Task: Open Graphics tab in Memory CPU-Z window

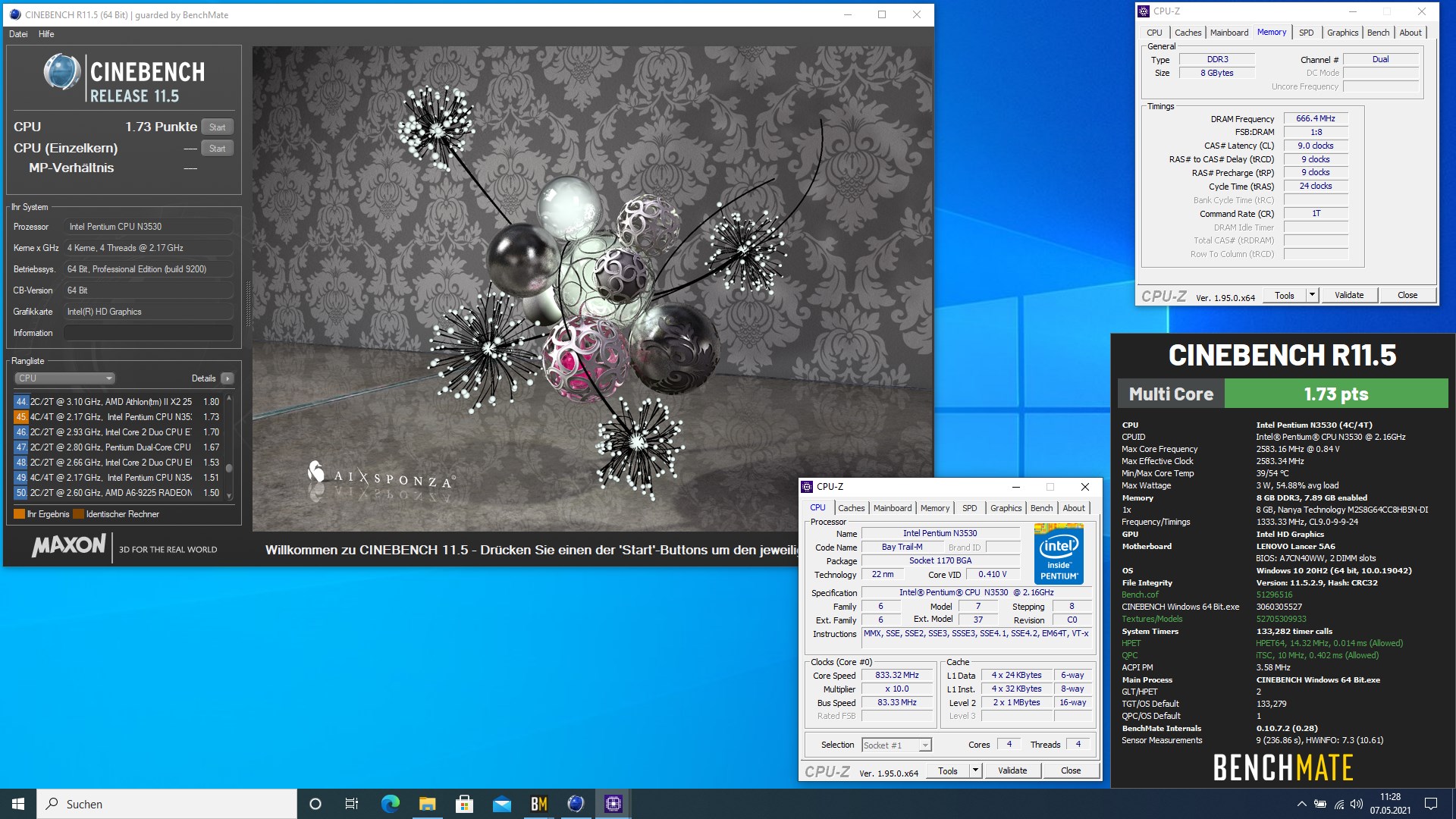Action: 1342,33
